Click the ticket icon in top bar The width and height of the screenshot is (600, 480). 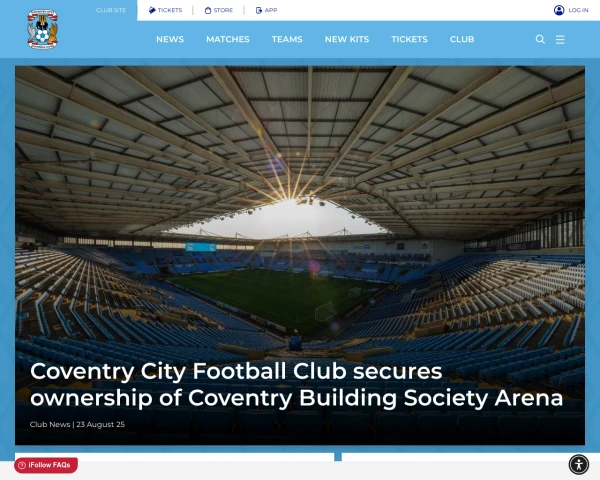pos(152,10)
